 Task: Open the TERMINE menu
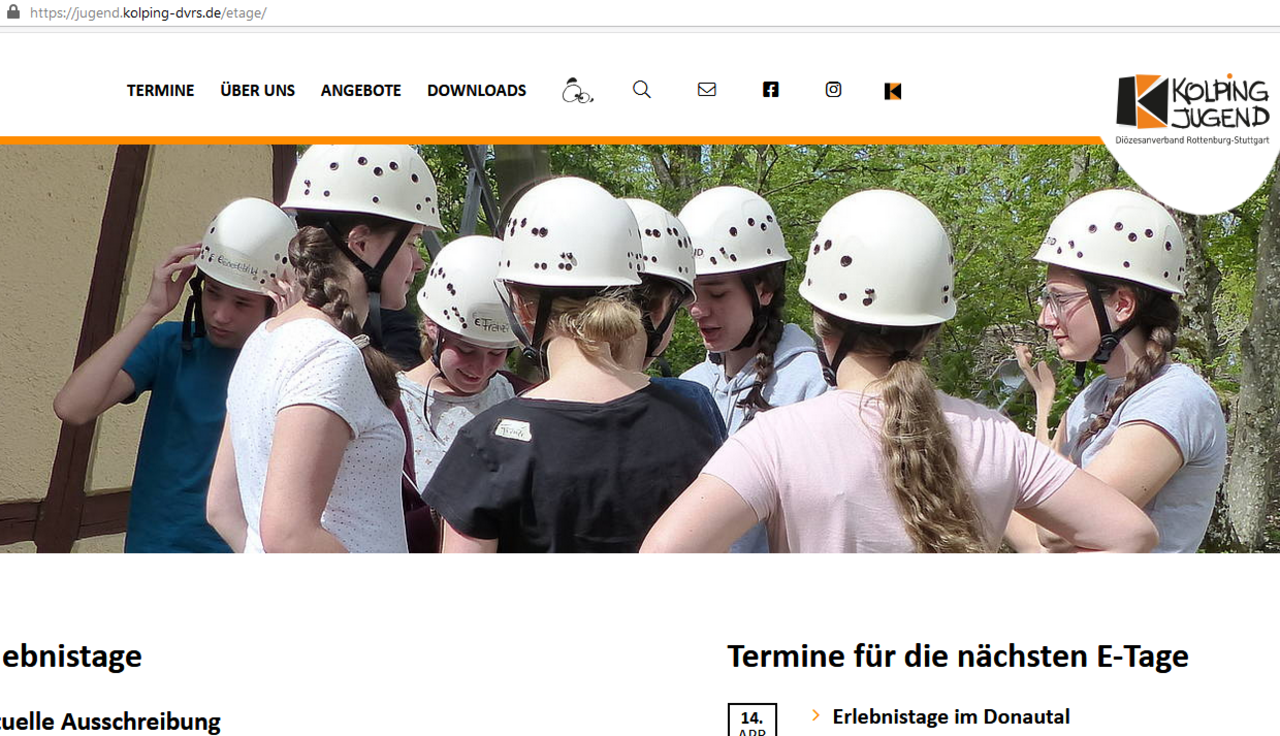(x=160, y=90)
